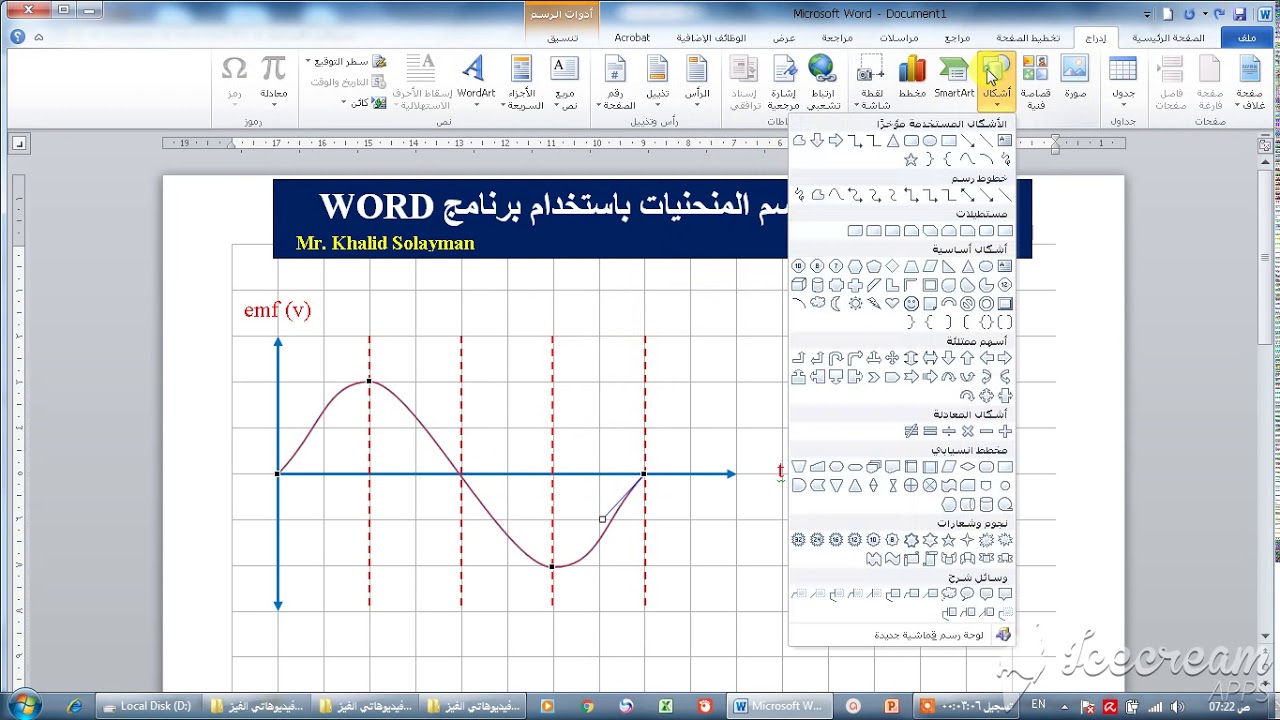Choose the wave banner shape
Image resolution: width=1280 pixels, height=720 pixels.
tap(892, 559)
